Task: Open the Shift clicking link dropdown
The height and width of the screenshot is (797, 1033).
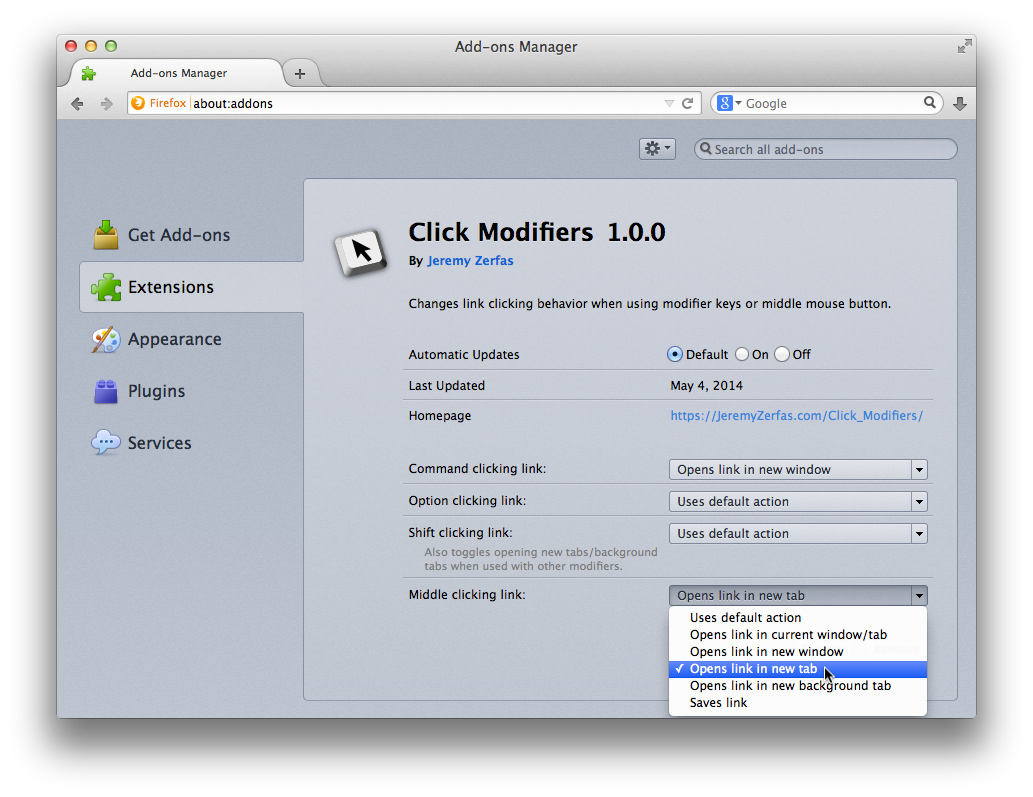Action: point(797,534)
